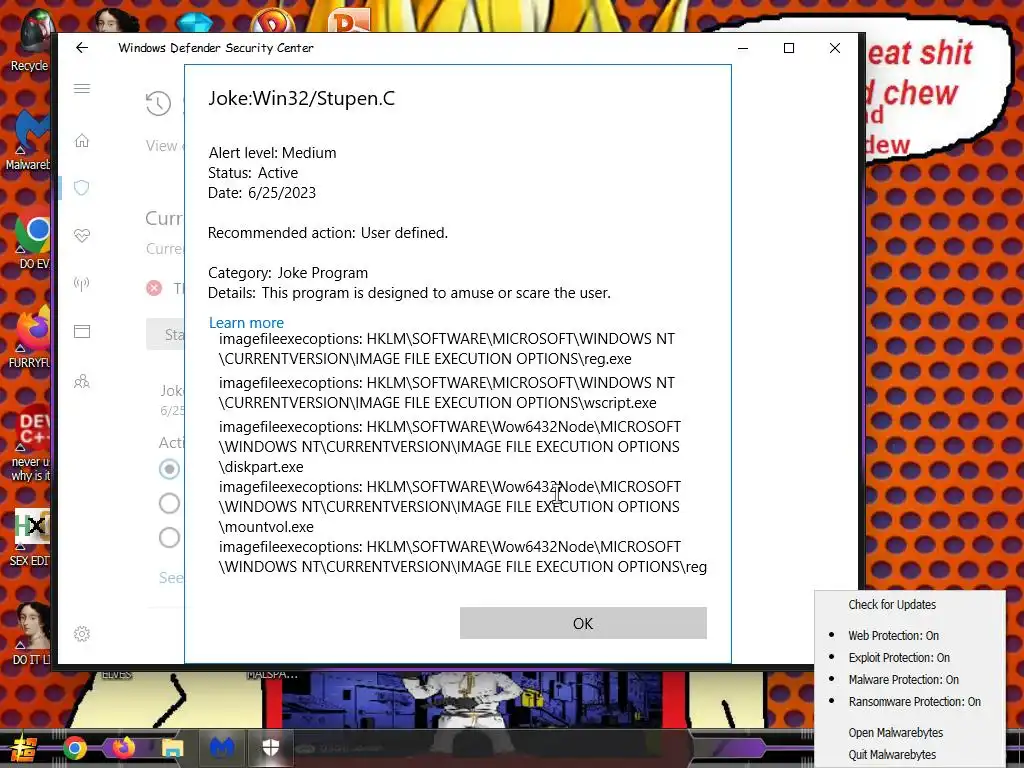This screenshot has width=1024, height=768.
Task: Open App & browser control icon
Action: click(82, 332)
